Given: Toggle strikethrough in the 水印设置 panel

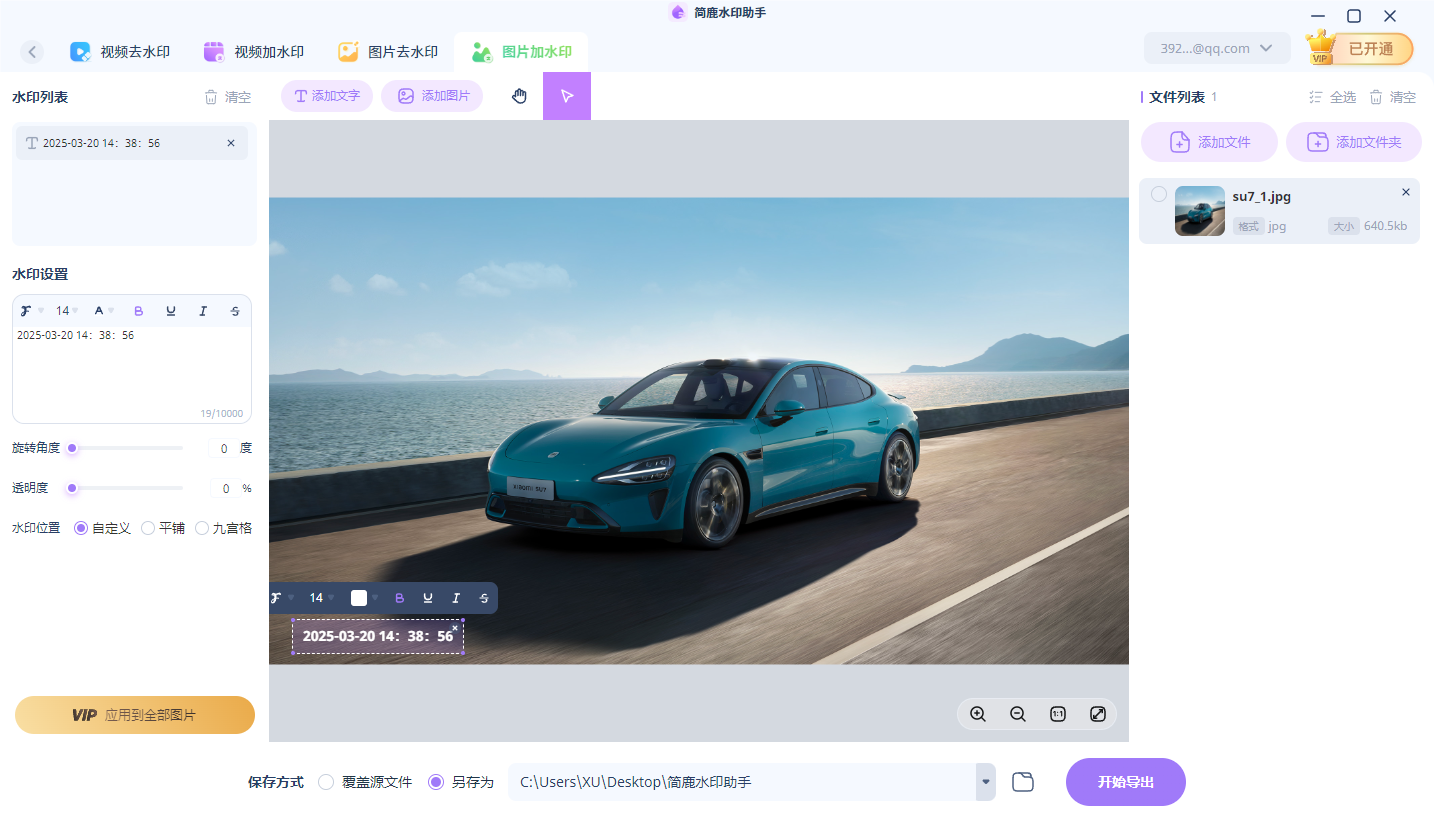Looking at the screenshot, I should click(x=235, y=311).
